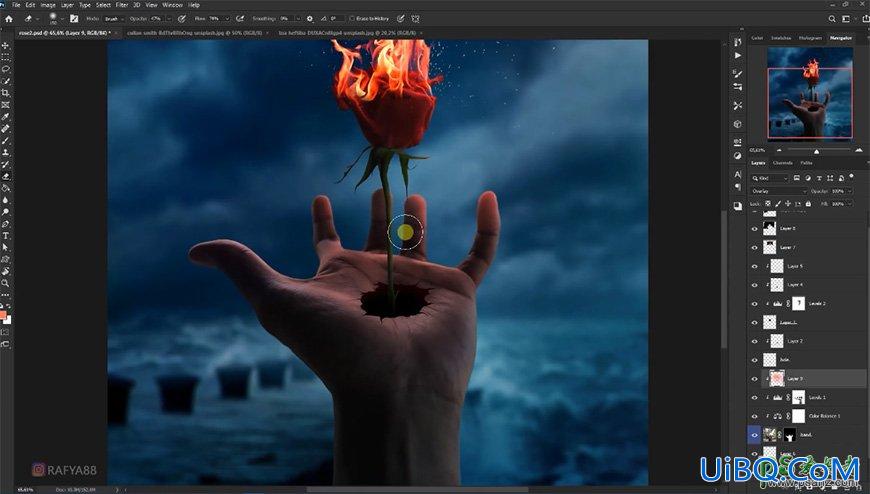Enable airbrush build-up icon
Screen dimensions: 870x494
click(x=240, y=18)
